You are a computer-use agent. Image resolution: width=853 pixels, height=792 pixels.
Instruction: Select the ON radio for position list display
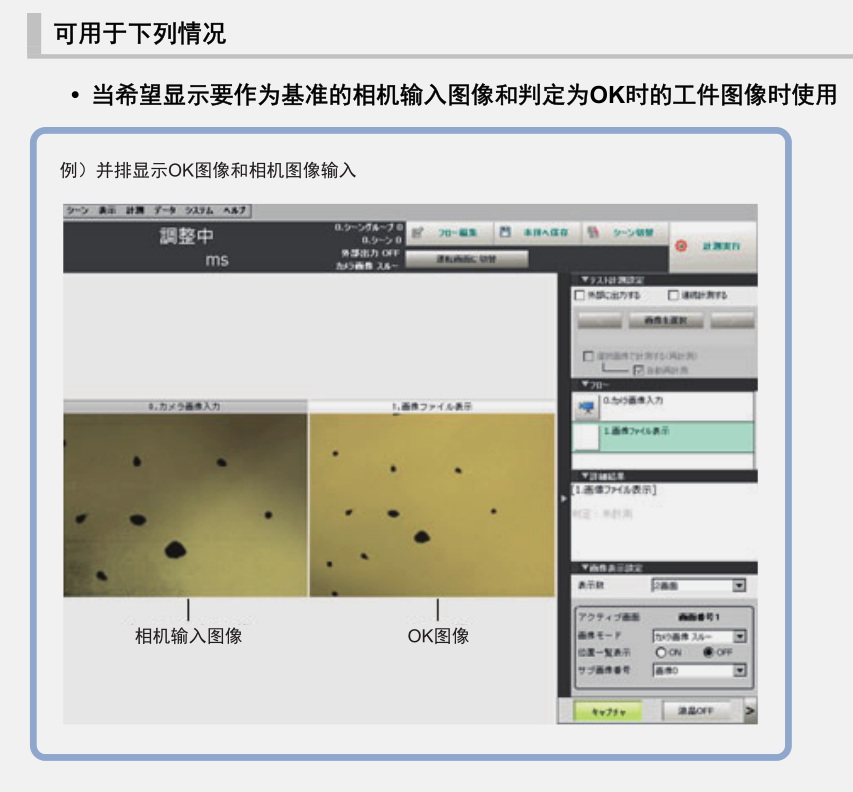pos(660,652)
